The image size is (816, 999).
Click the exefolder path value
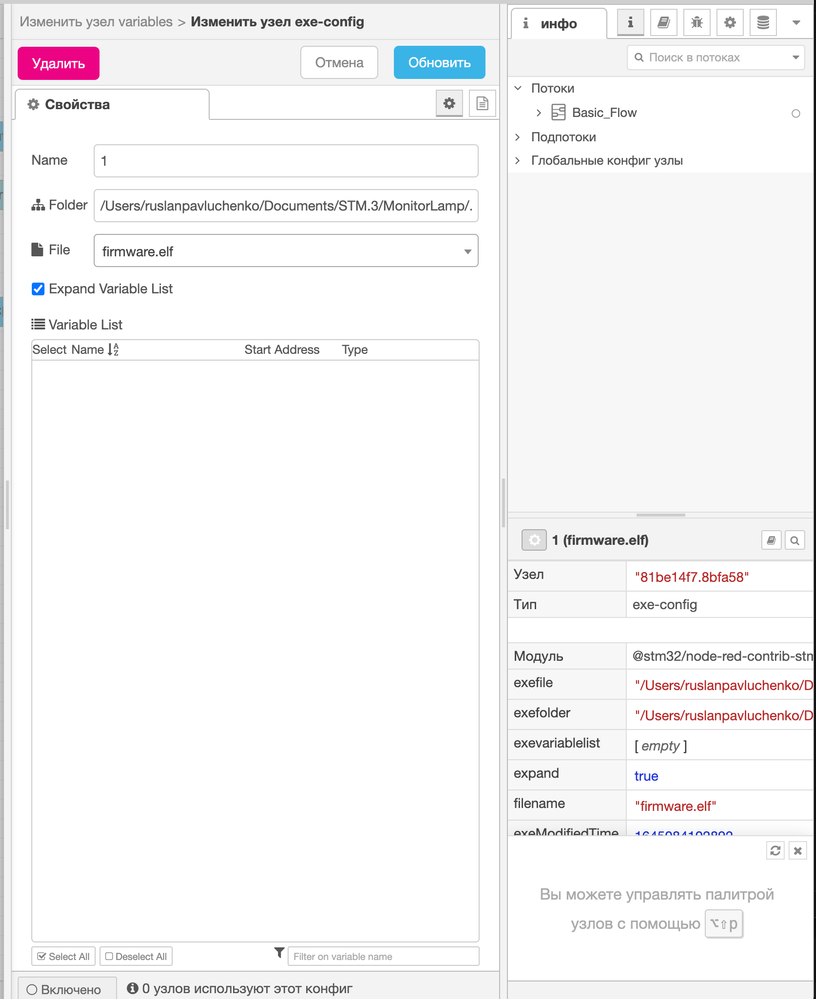[x=723, y=715]
